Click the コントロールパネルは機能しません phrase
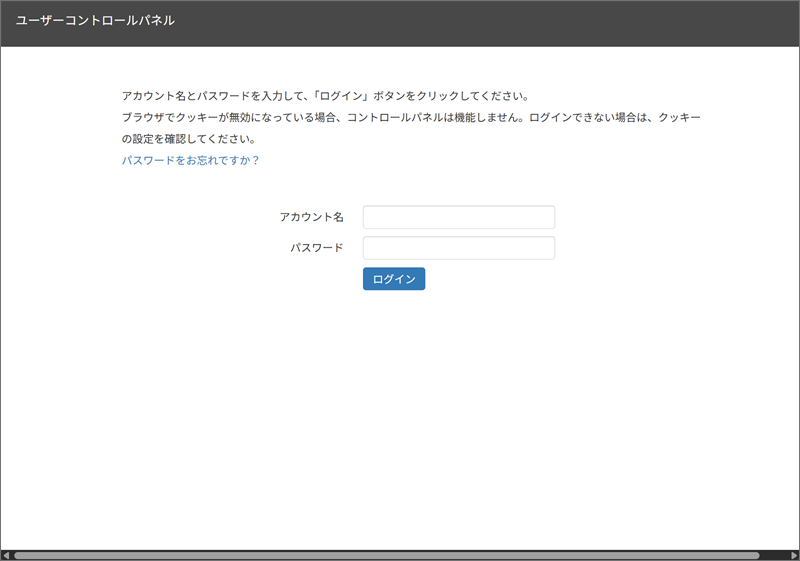This screenshot has height=561, width=800. click(x=434, y=117)
